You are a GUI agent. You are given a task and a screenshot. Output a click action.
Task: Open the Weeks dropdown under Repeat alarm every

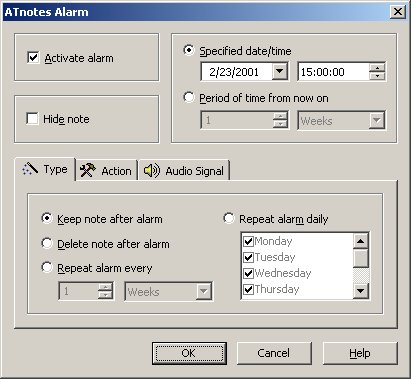(203, 292)
